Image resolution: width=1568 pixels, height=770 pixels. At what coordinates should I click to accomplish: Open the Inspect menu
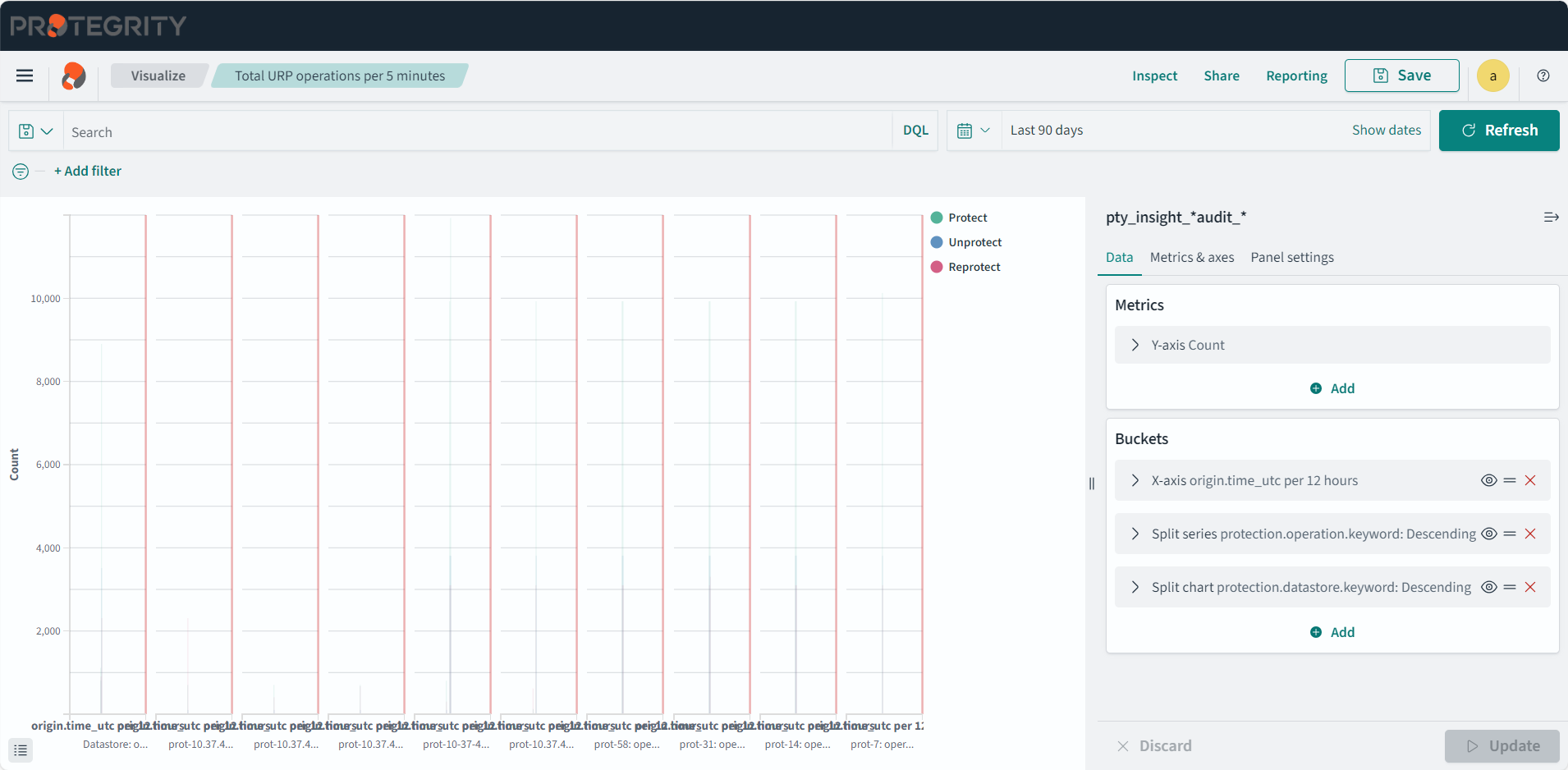(1154, 76)
